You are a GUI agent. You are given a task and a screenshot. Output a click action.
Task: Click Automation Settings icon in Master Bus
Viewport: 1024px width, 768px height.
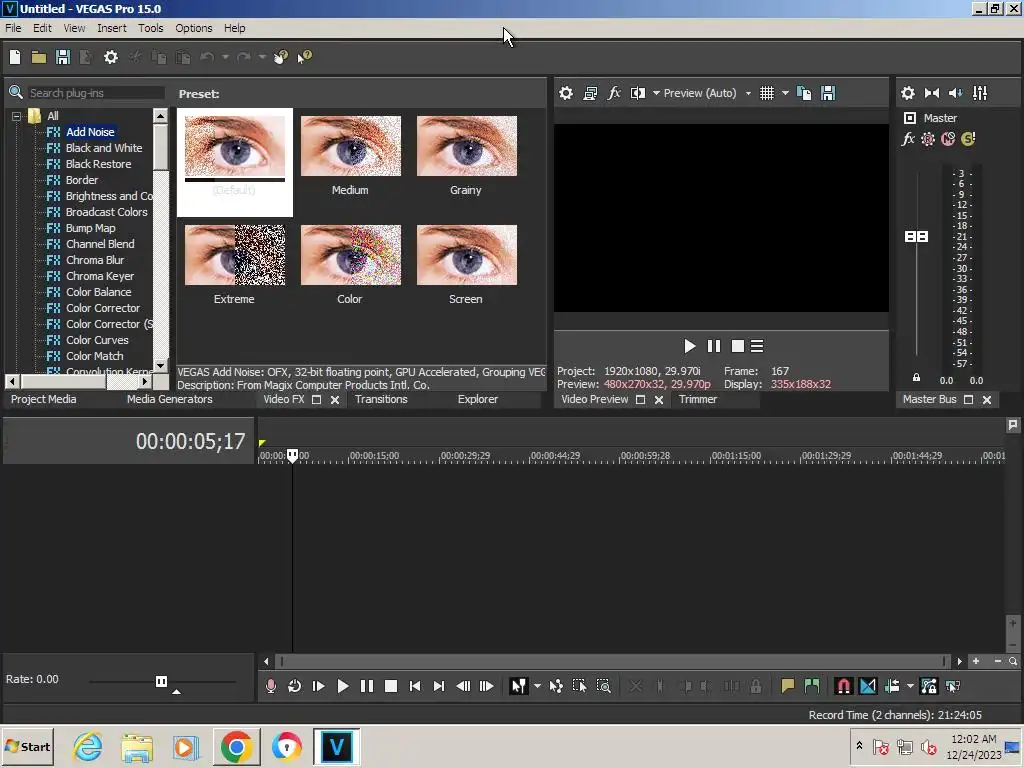(x=928, y=139)
